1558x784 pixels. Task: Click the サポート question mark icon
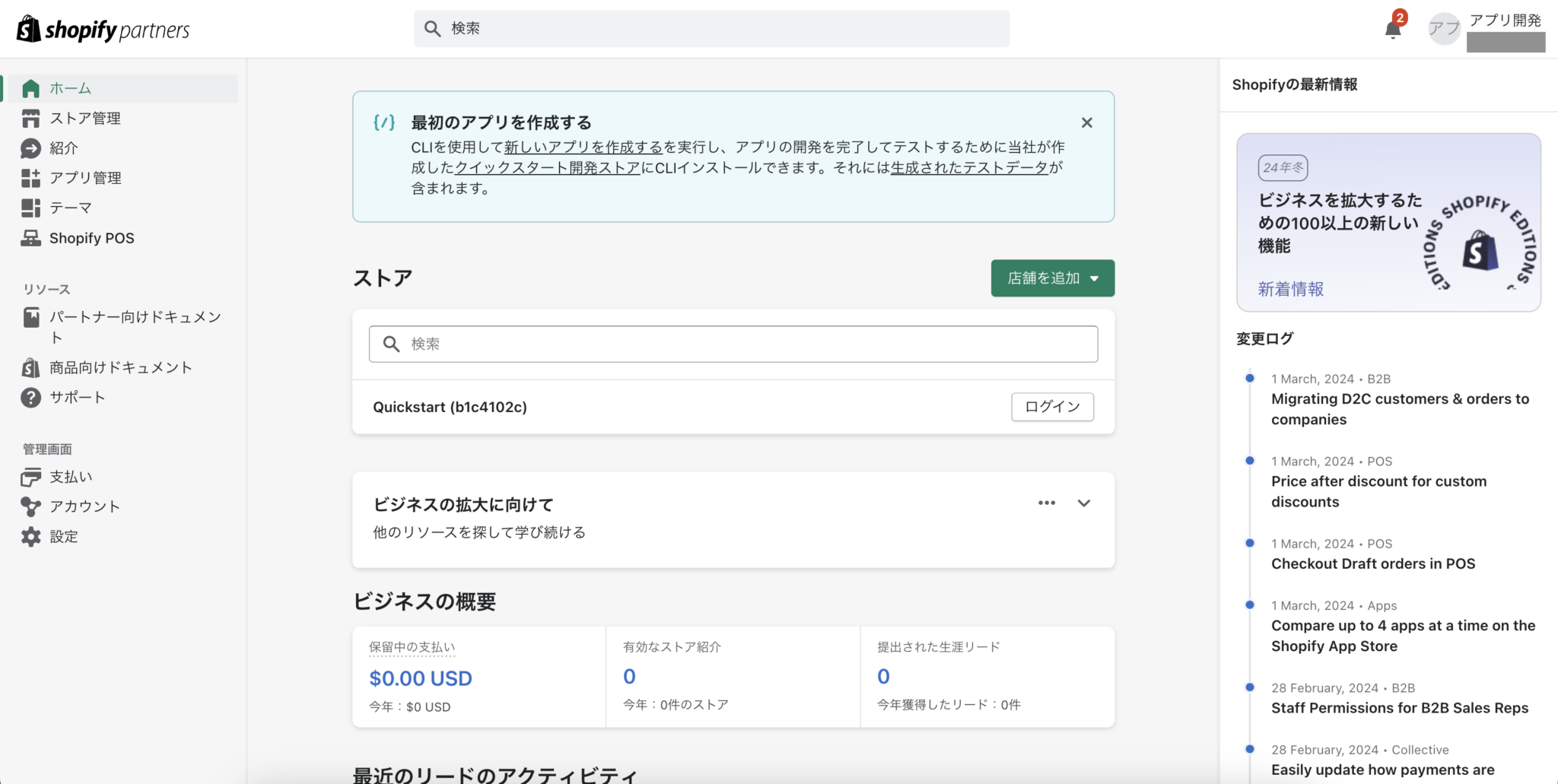(30, 397)
